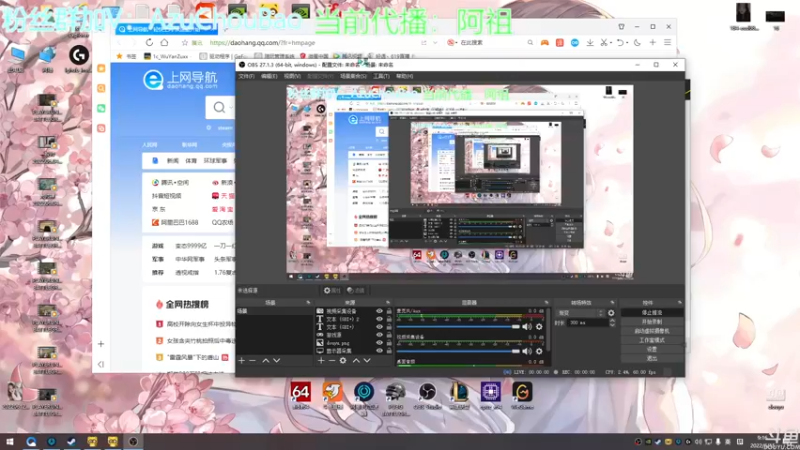The width and height of the screenshot is (800, 450).
Task: Click the 退出 button in OBS controls
Action: tap(652, 358)
